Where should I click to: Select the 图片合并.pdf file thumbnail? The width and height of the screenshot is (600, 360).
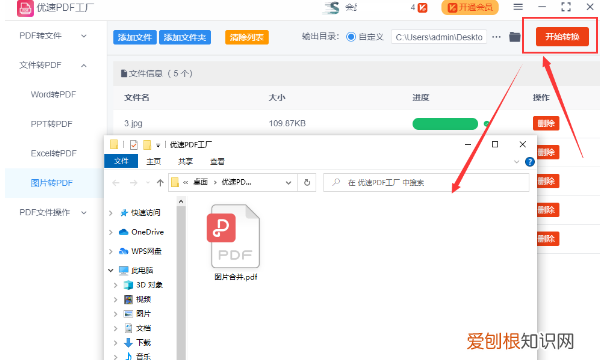coord(235,236)
